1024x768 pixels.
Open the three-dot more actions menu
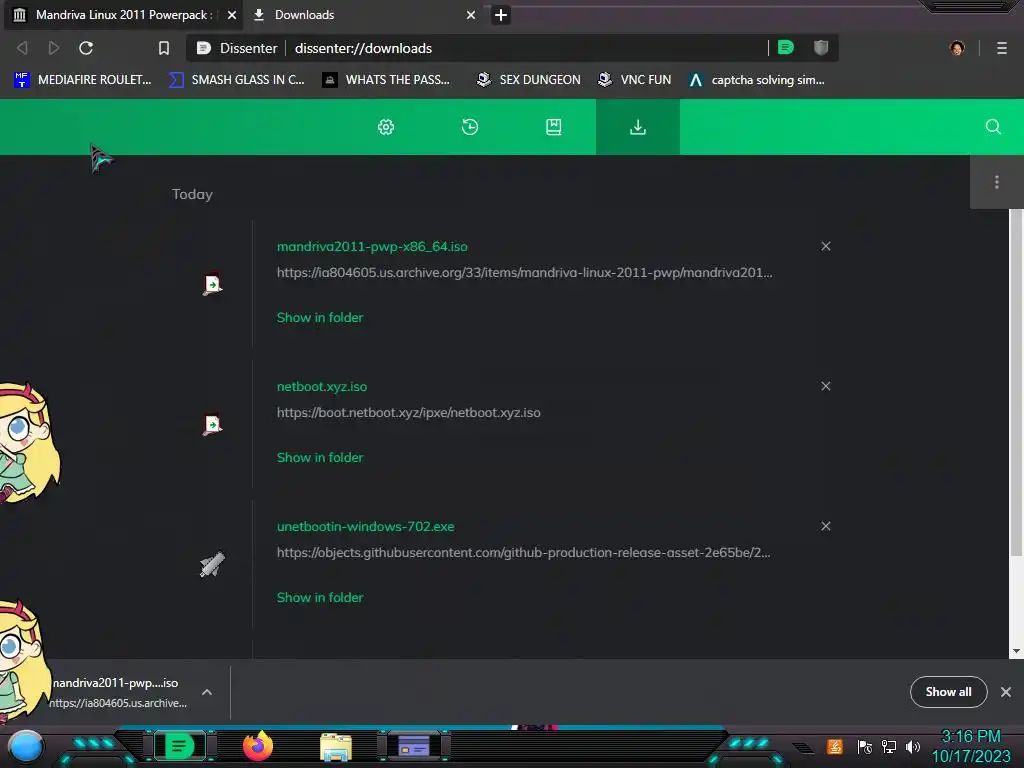[x=997, y=182]
